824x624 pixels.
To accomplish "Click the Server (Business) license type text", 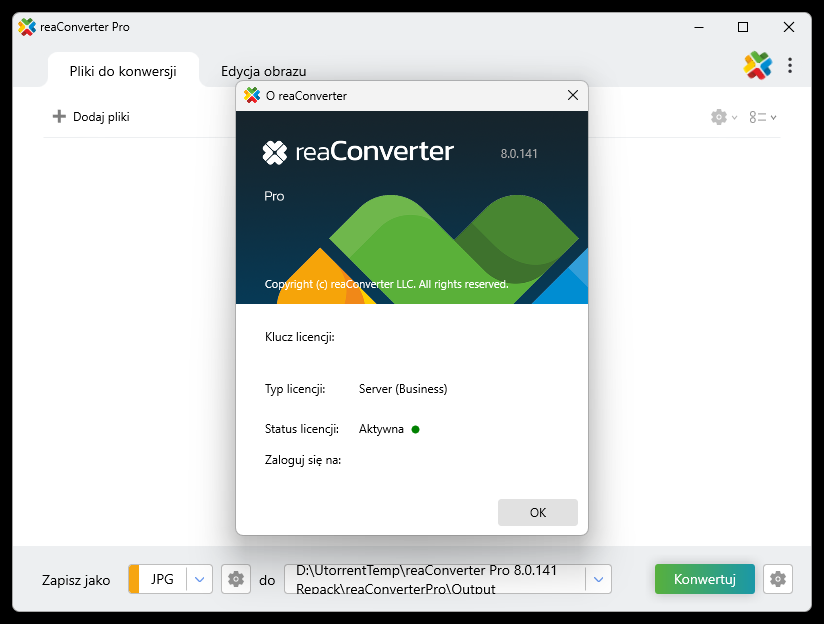I will [x=403, y=388].
